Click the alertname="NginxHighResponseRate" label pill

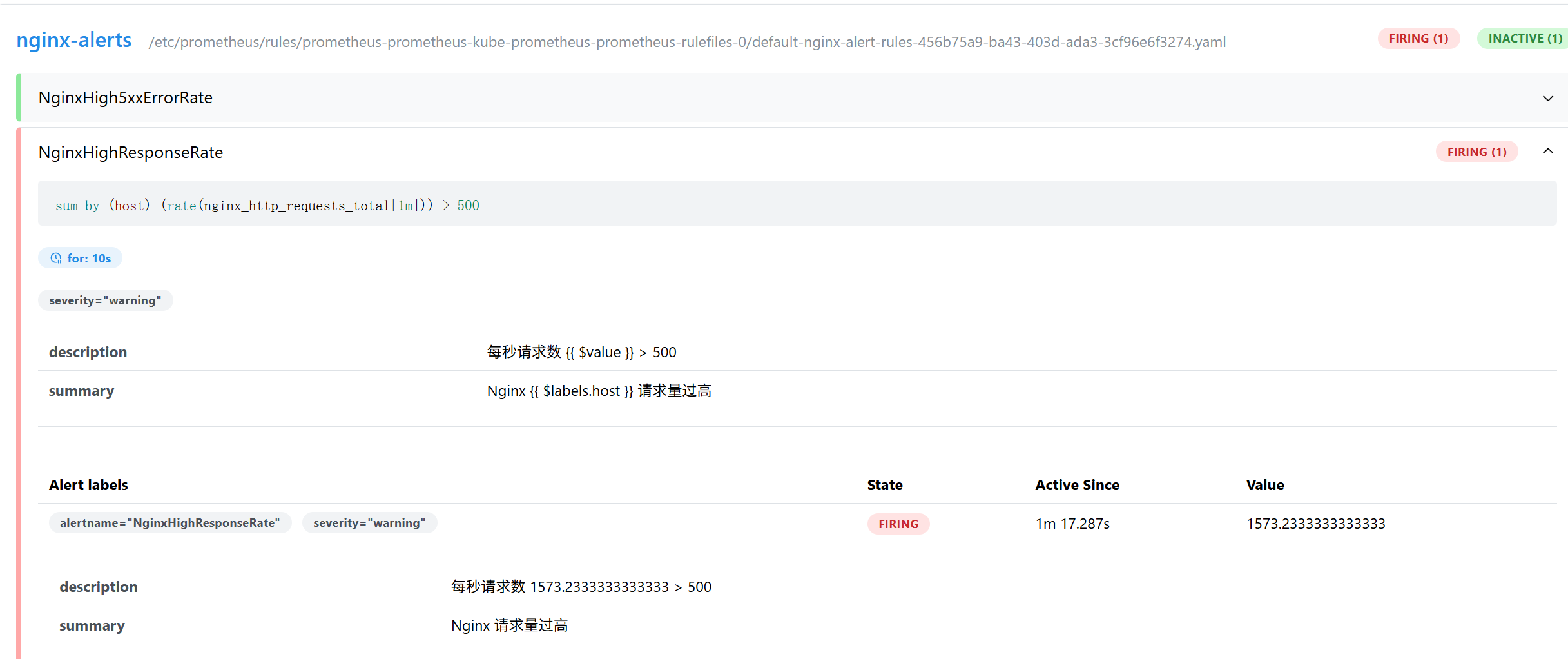click(x=170, y=523)
